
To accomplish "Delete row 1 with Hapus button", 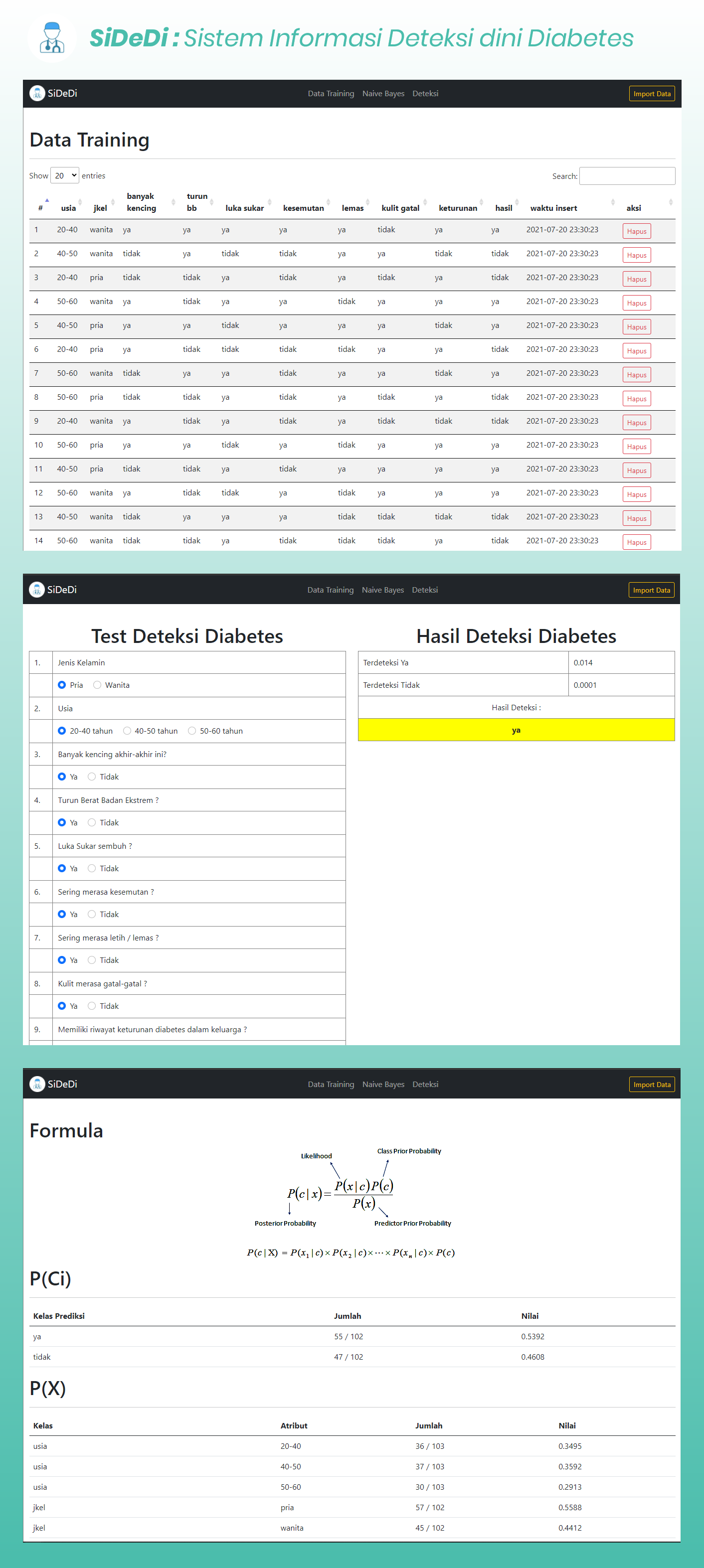I will tap(636, 231).
